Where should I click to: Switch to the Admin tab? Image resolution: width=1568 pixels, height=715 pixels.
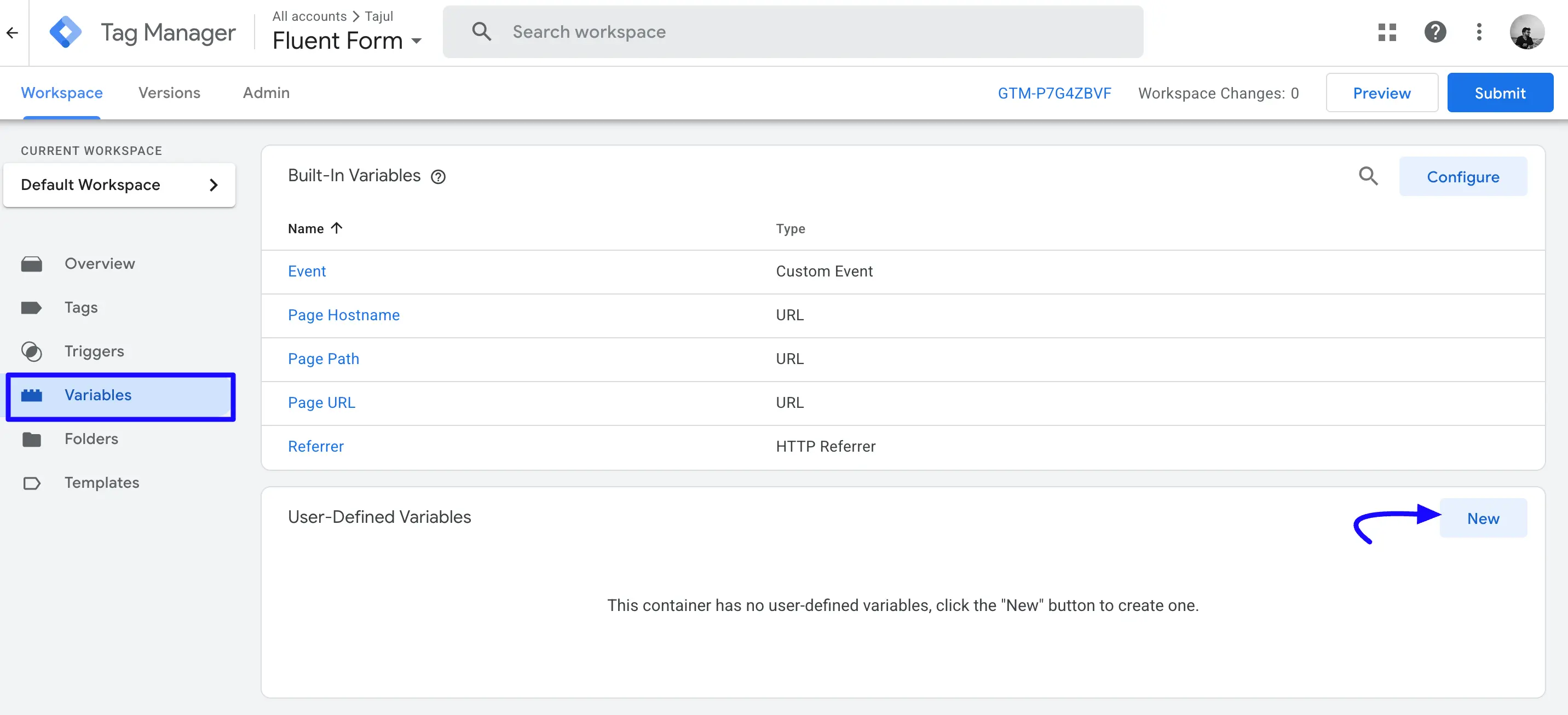[x=266, y=93]
